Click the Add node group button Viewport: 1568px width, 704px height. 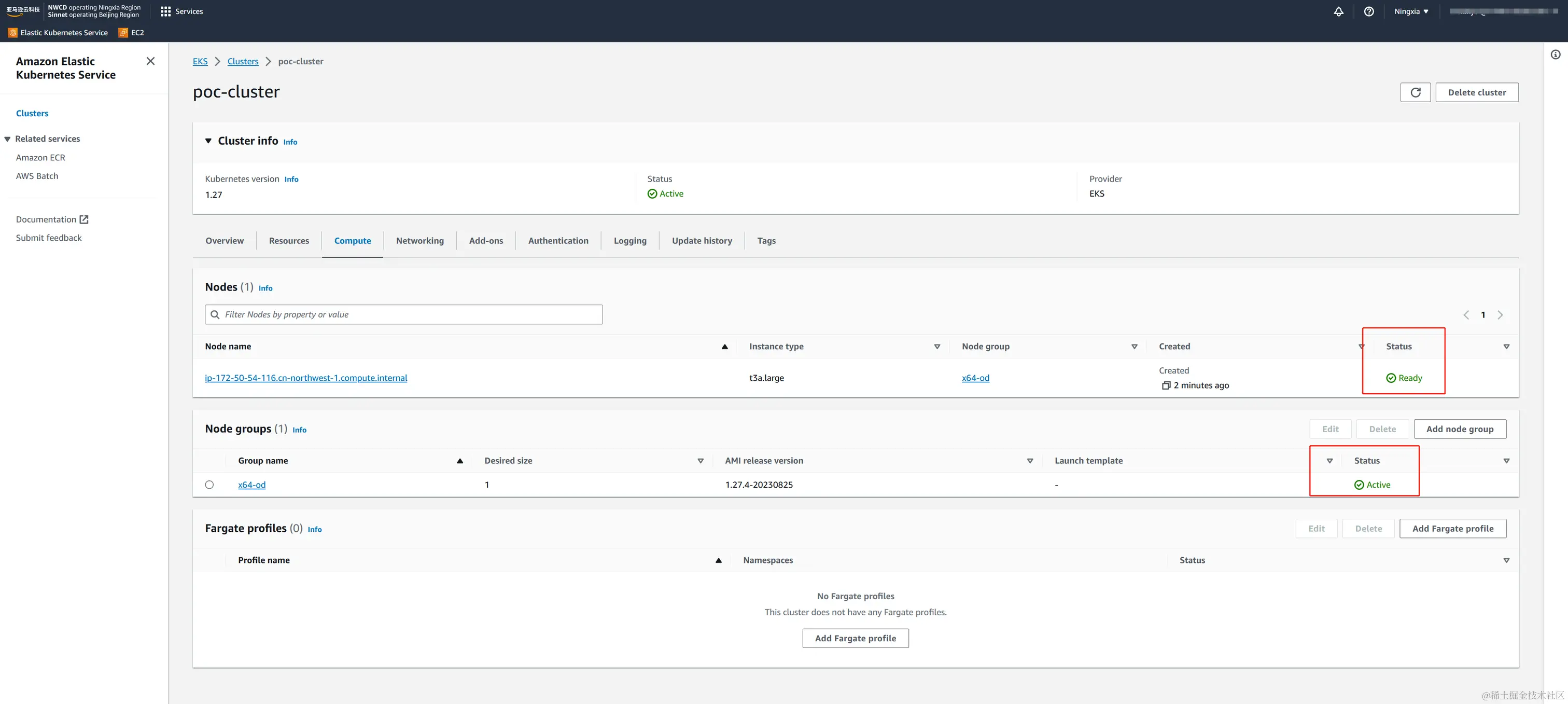point(1460,429)
